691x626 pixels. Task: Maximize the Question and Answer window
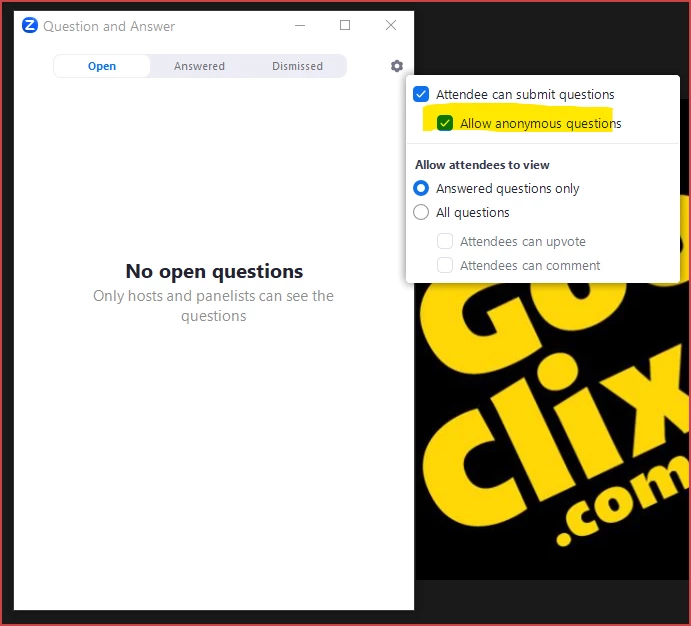[345, 26]
